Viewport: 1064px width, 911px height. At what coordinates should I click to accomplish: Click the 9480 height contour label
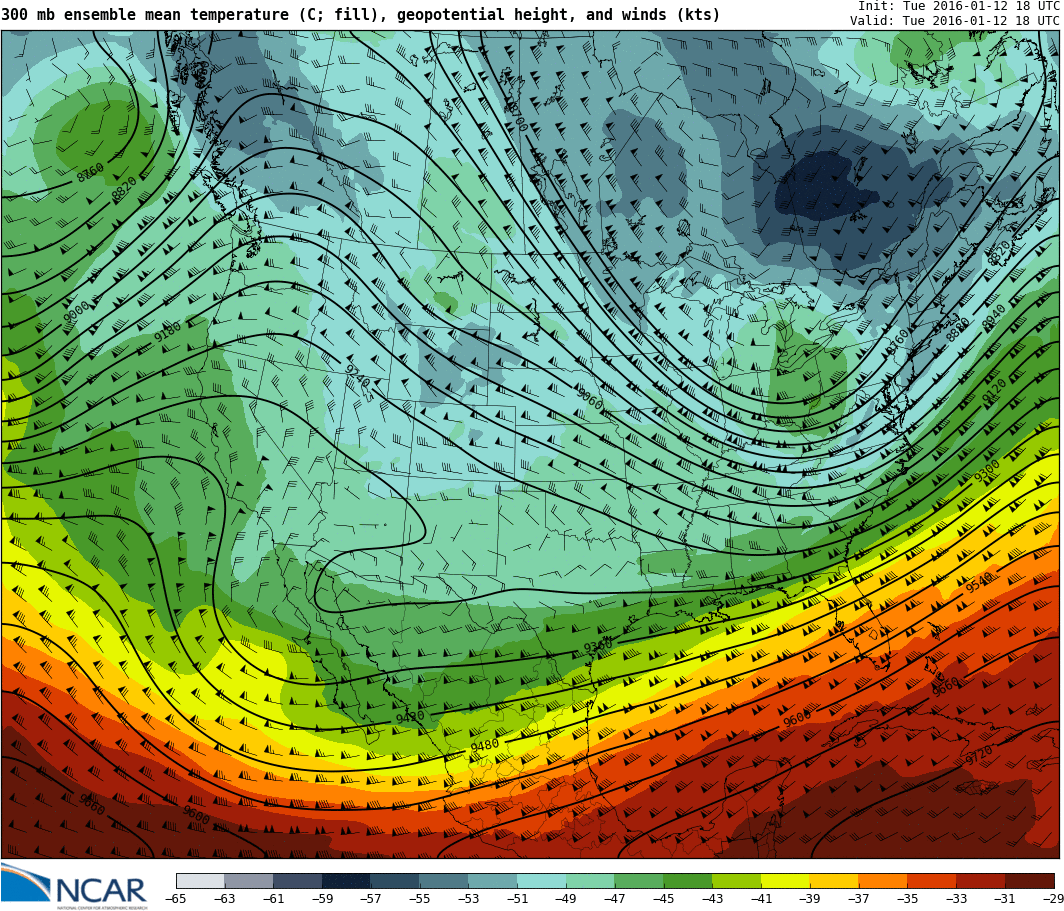click(x=484, y=745)
